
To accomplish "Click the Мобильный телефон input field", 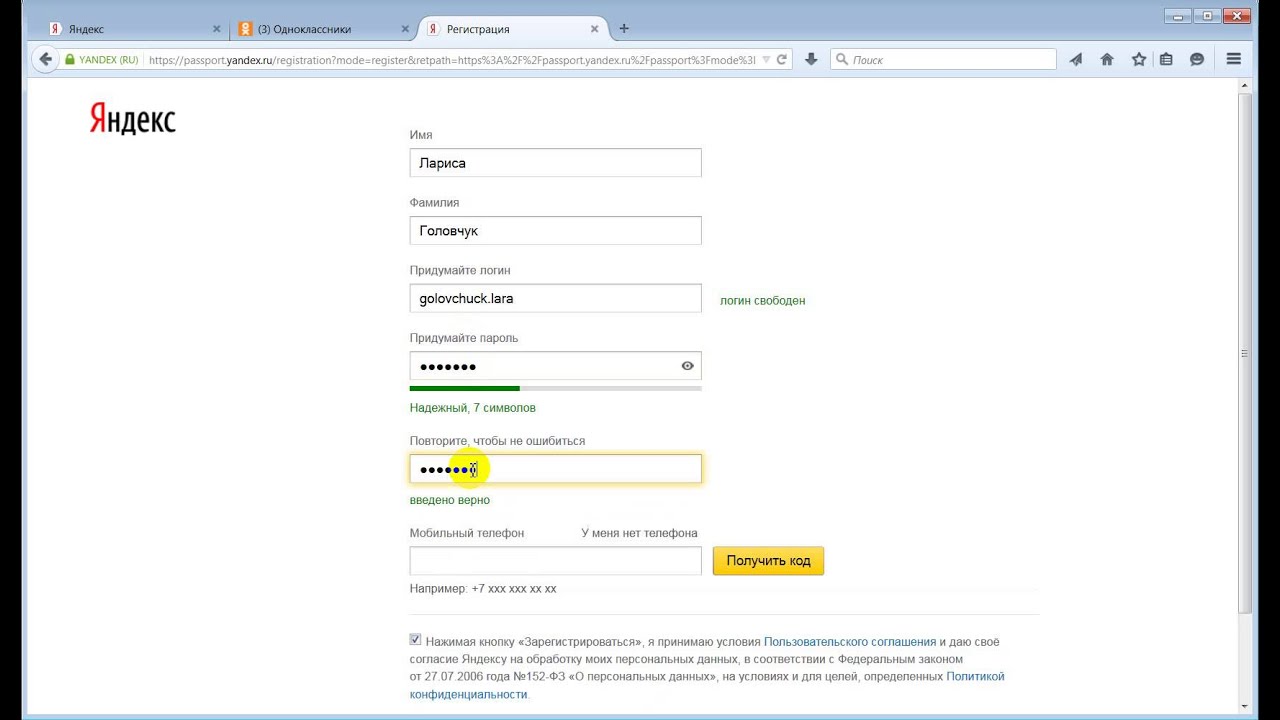I will [x=555, y=561].
